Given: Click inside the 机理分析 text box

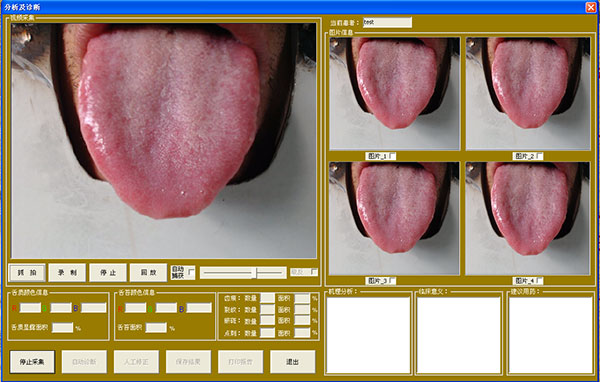Looking at the screenshot, I should pos(368,335).
